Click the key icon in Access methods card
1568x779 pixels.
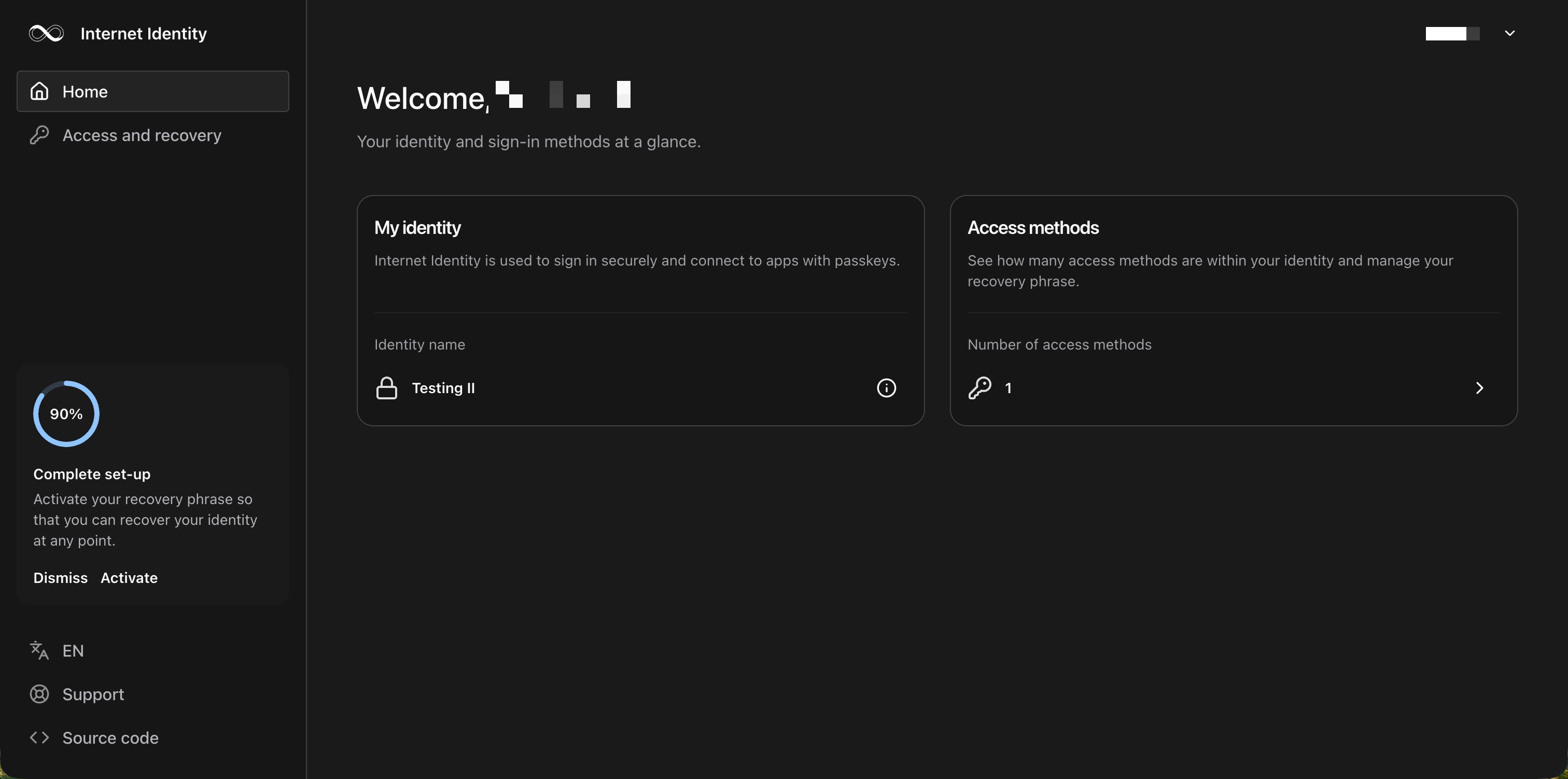tap(979, 388)
